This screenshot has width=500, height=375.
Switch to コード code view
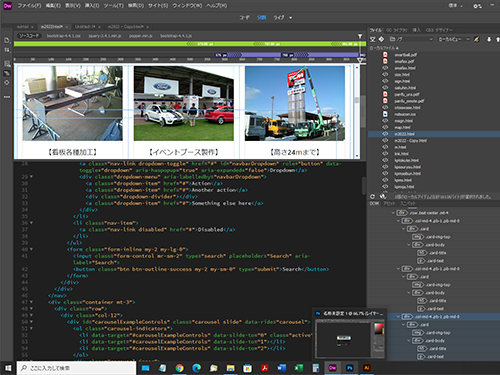(244, 18)
